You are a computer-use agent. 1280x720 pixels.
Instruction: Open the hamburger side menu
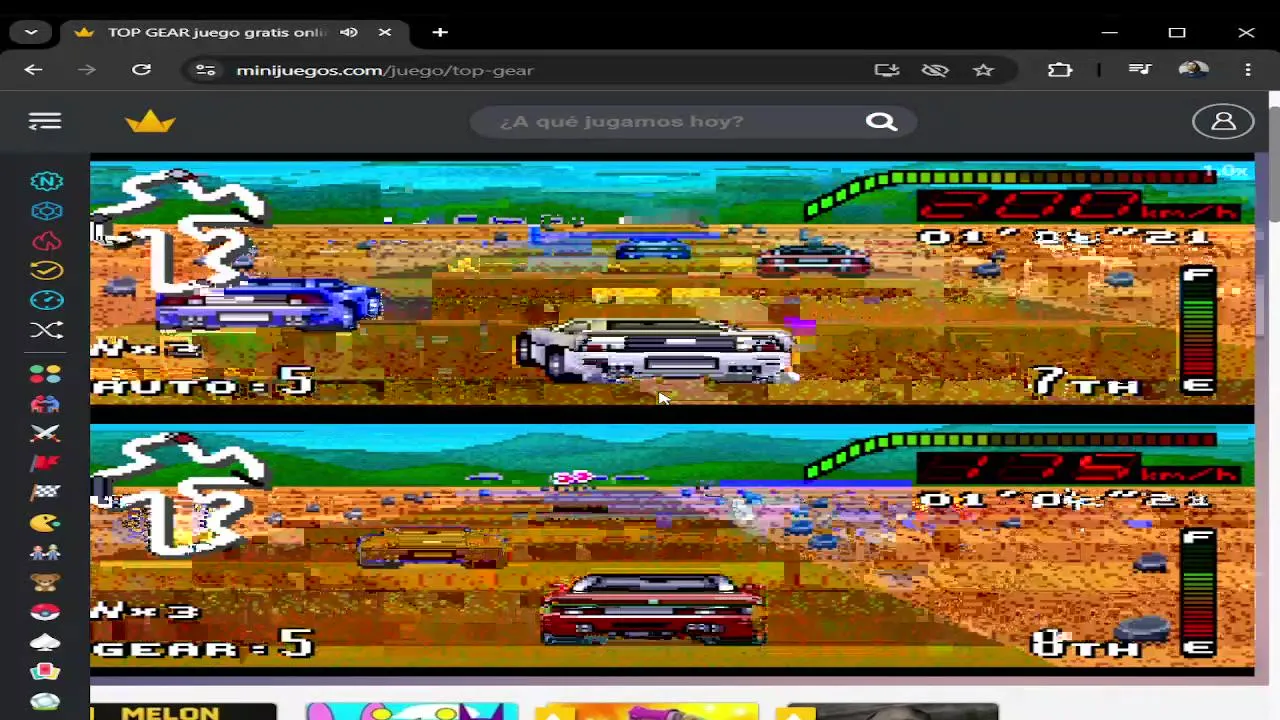pos(45,121)
